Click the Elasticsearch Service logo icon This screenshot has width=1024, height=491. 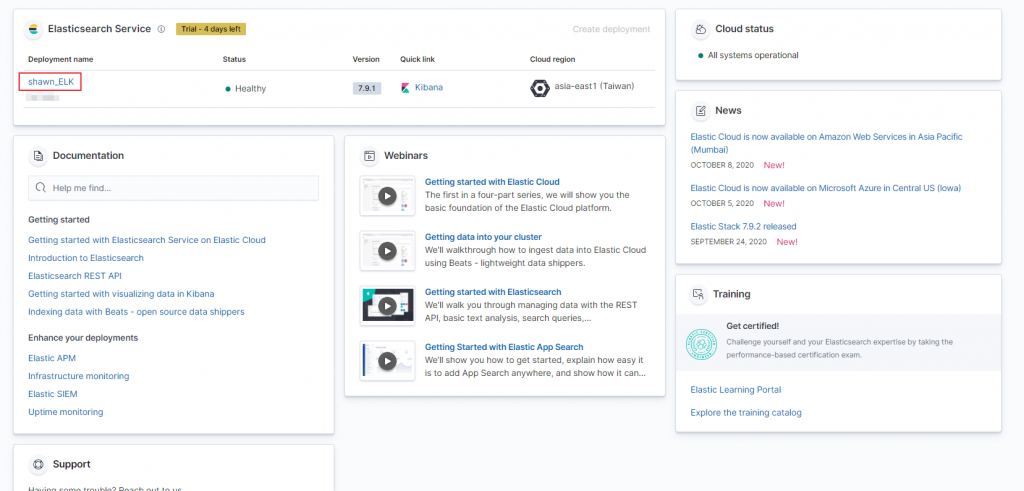[x=33, y=29]
